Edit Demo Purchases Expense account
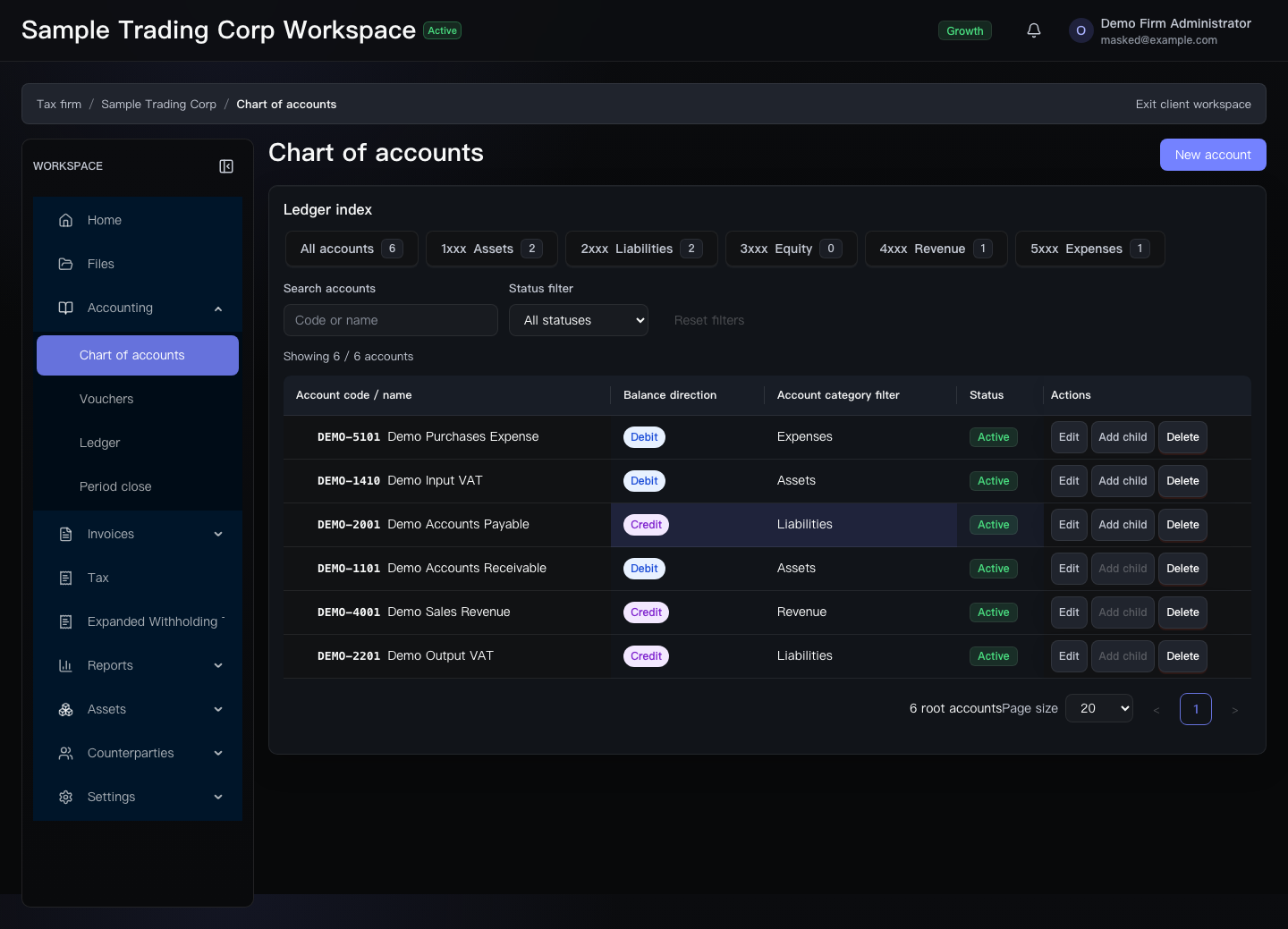 (1069, 437)
